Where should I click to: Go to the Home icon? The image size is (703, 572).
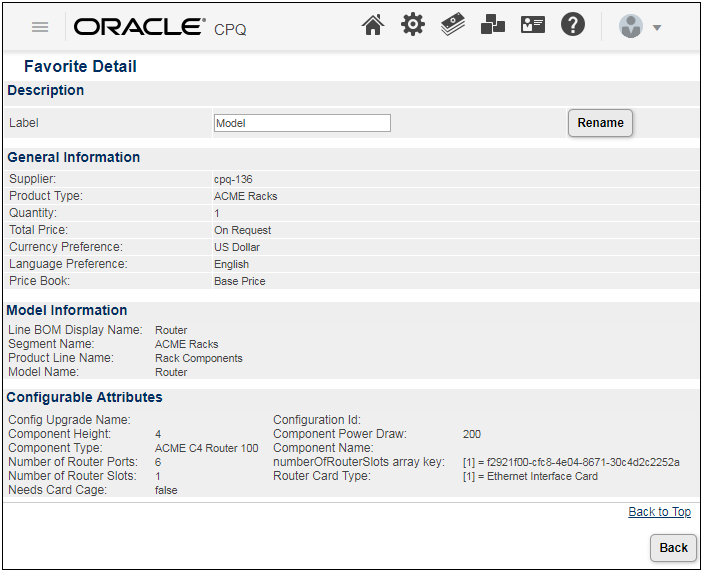point(373,25)
